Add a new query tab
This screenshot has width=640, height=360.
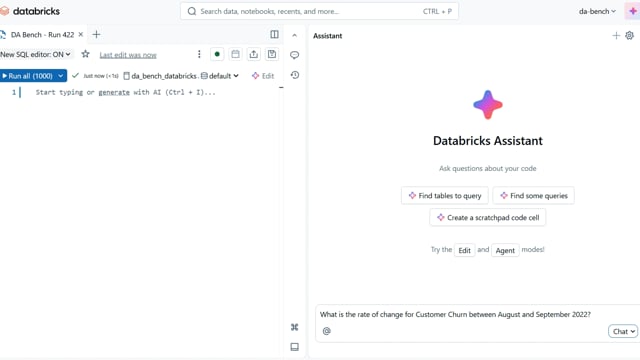pos(96,35)
